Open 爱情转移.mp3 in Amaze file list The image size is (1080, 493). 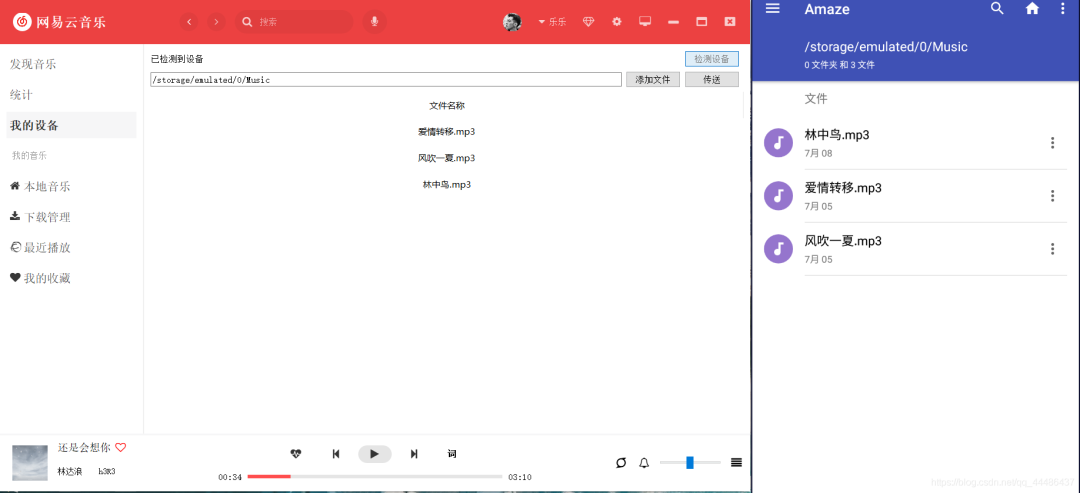point(916,196)
